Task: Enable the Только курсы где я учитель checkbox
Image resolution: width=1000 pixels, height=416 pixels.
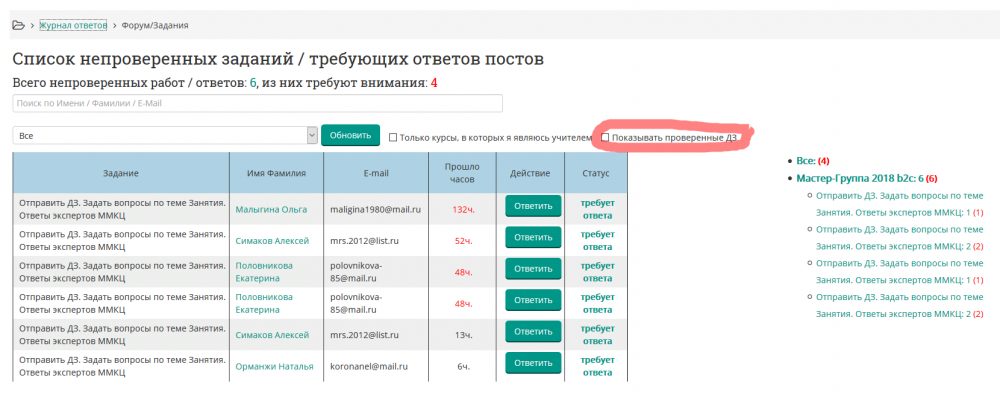Action: tap(393, 137)
